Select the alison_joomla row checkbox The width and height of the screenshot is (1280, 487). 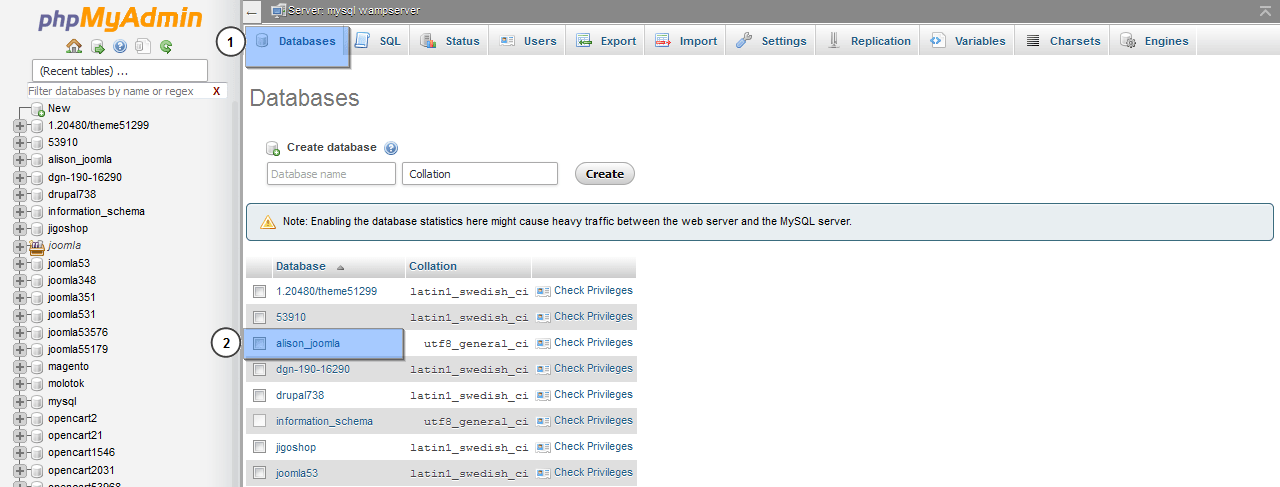(259, 343)
